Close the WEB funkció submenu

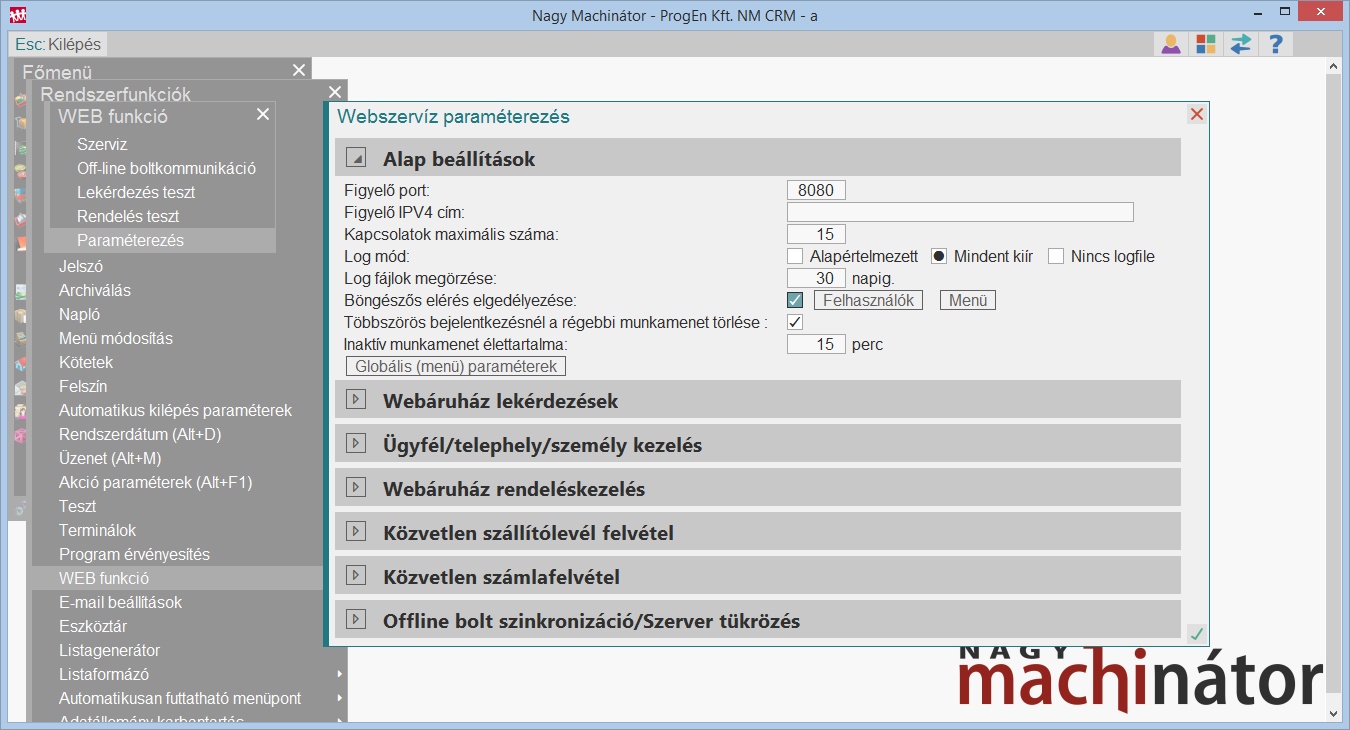(x=263, y=114)
